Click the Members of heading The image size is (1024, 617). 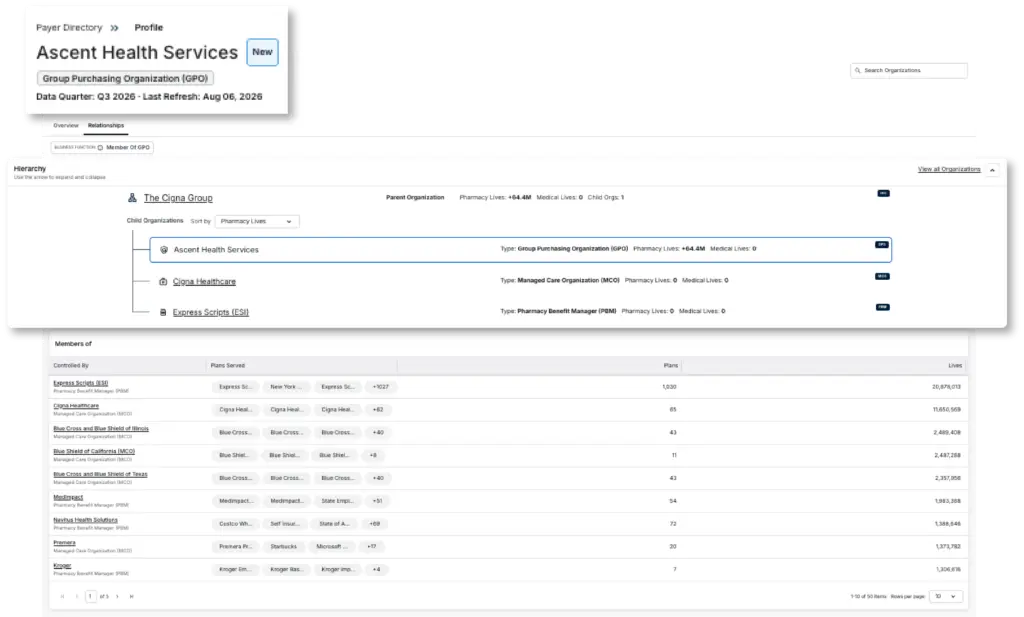[73, 343]
